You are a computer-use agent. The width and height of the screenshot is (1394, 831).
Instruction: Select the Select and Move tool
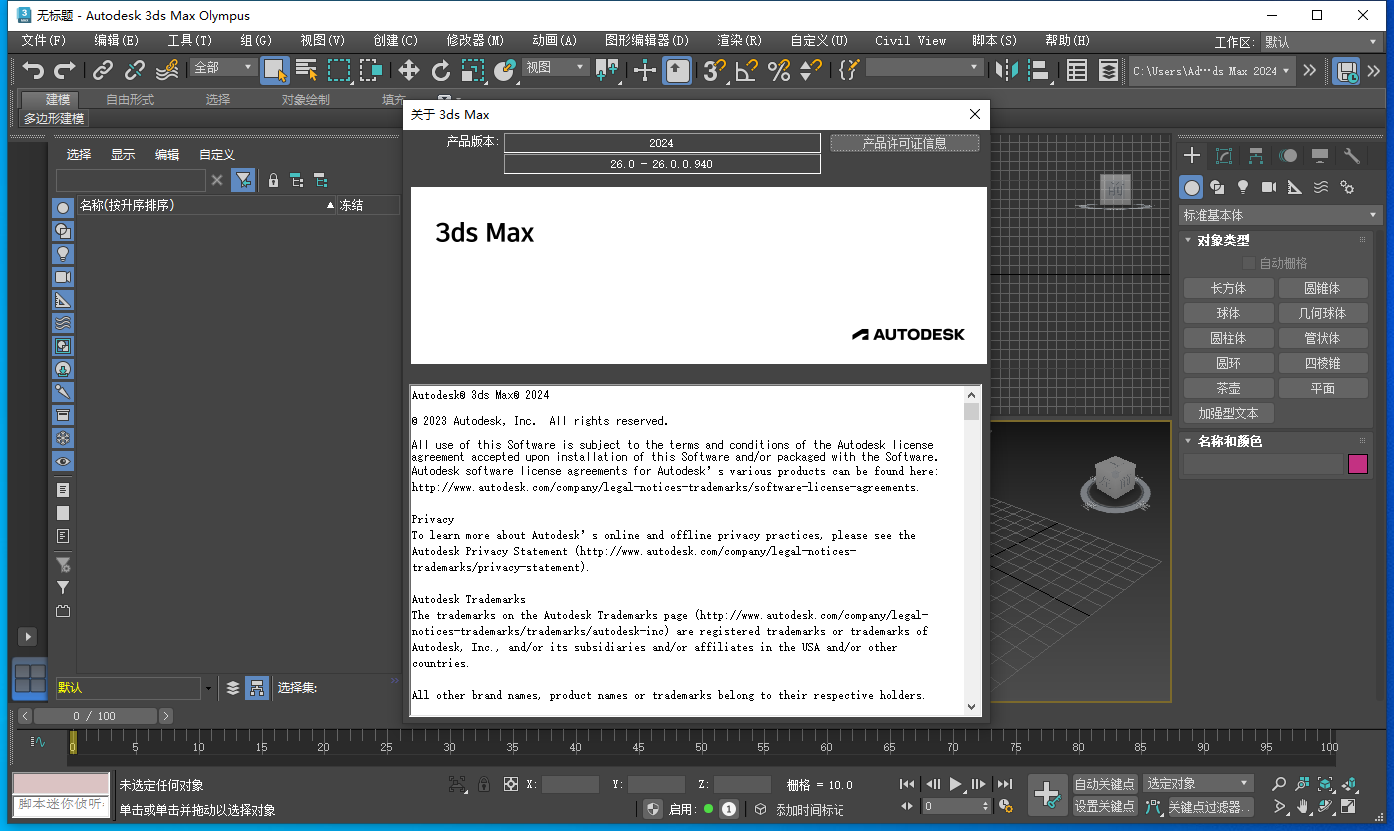(409, 70)
